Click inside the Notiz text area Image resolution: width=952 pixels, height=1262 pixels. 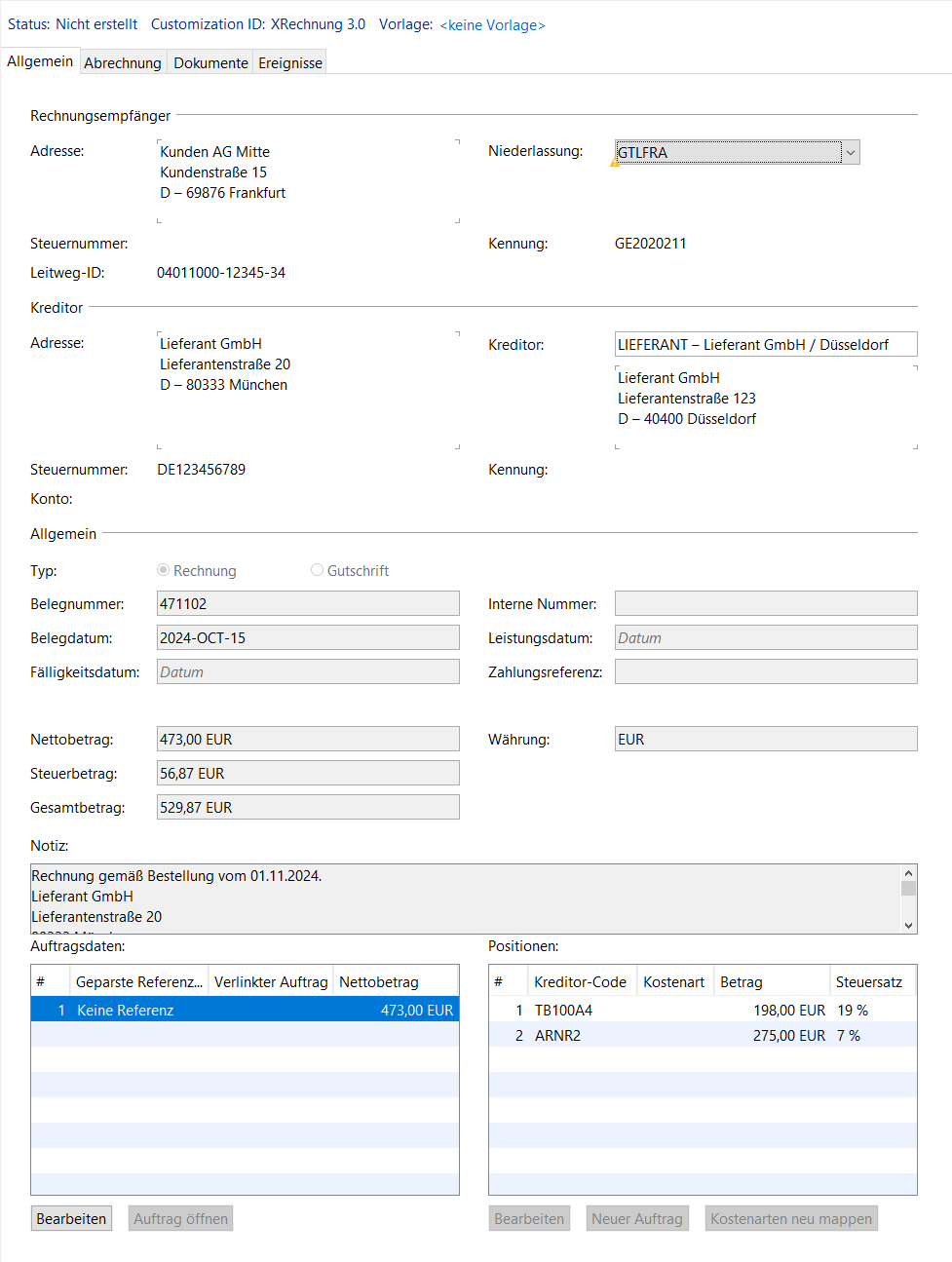coord(466,899)
